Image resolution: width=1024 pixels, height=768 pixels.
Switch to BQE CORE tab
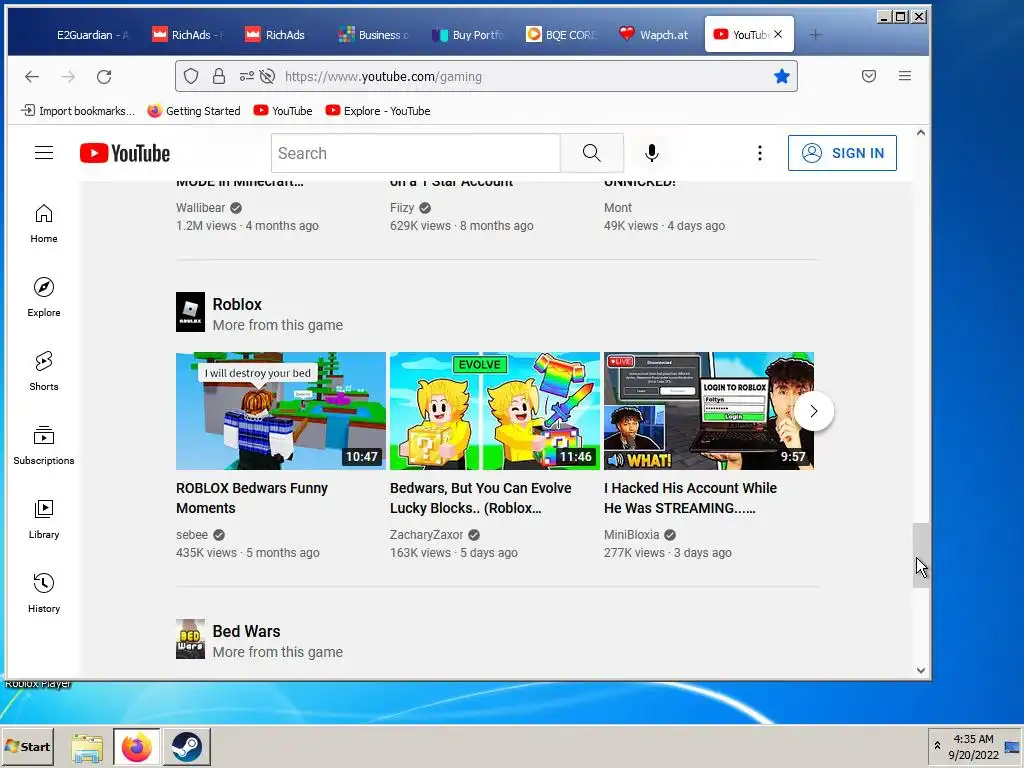click(x=562, y=35)
